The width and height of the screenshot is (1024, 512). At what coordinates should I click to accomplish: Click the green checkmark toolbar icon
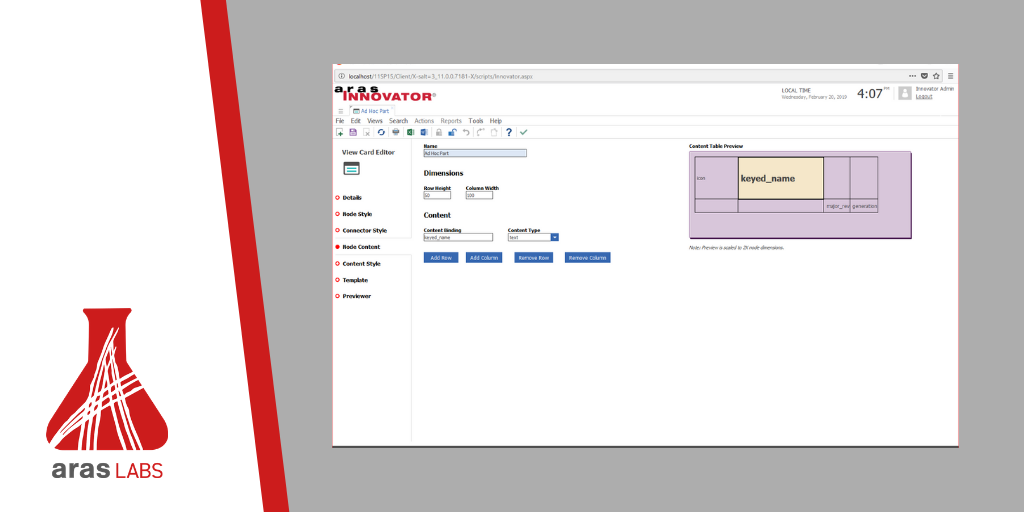[x=523, y=132]
